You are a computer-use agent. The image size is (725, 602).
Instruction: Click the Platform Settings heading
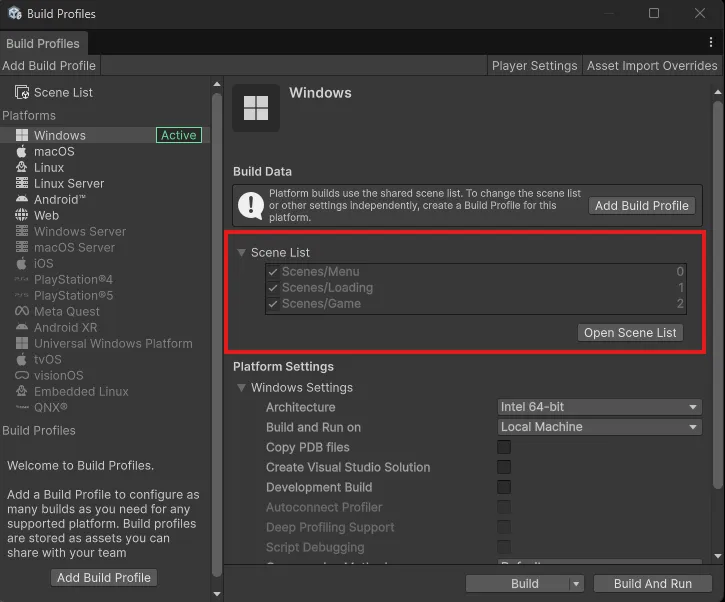pyautogui.click(x=283, y=367)
